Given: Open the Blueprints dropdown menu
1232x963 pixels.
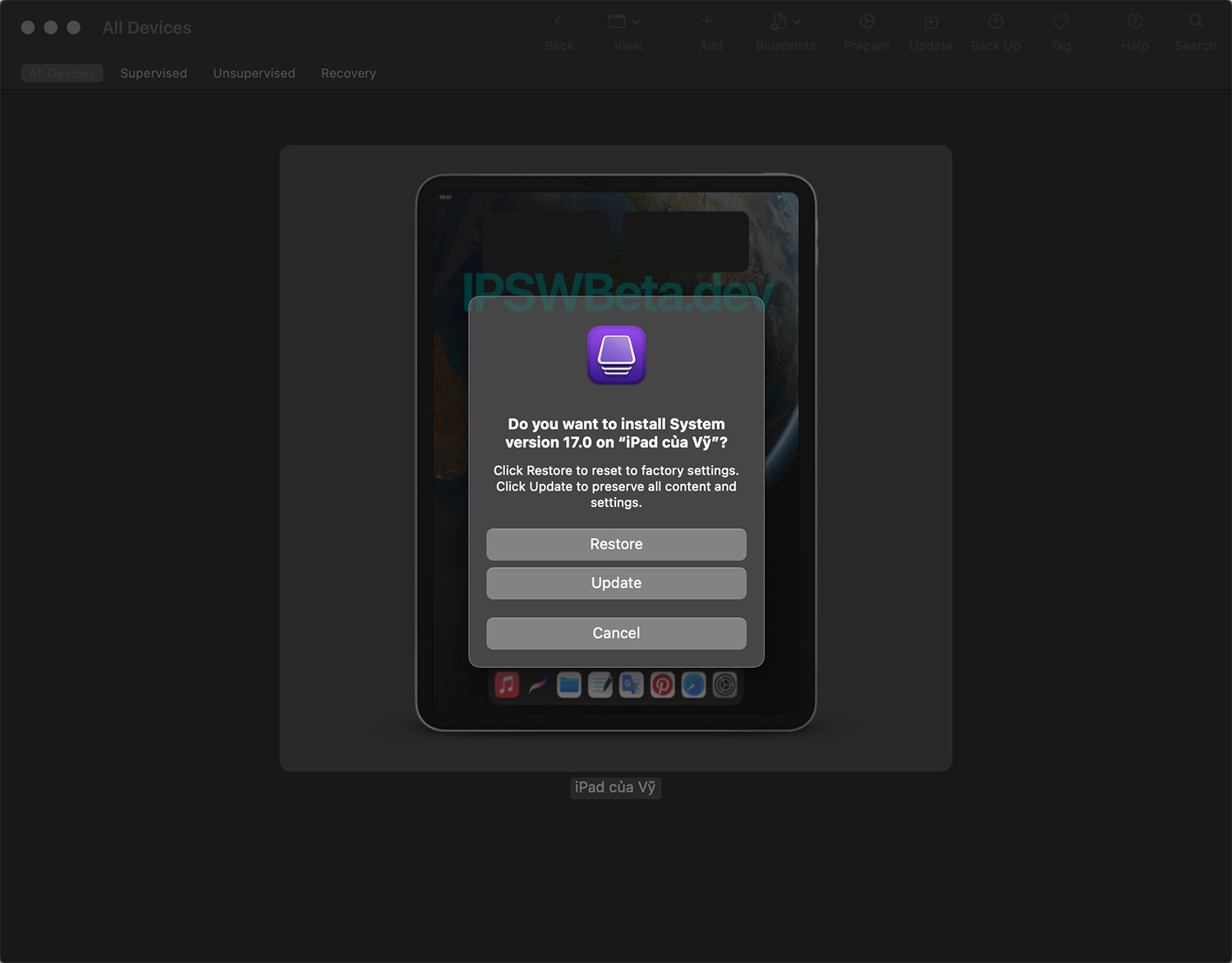Looking at the screenshot, I should click(x=785, y=22).
